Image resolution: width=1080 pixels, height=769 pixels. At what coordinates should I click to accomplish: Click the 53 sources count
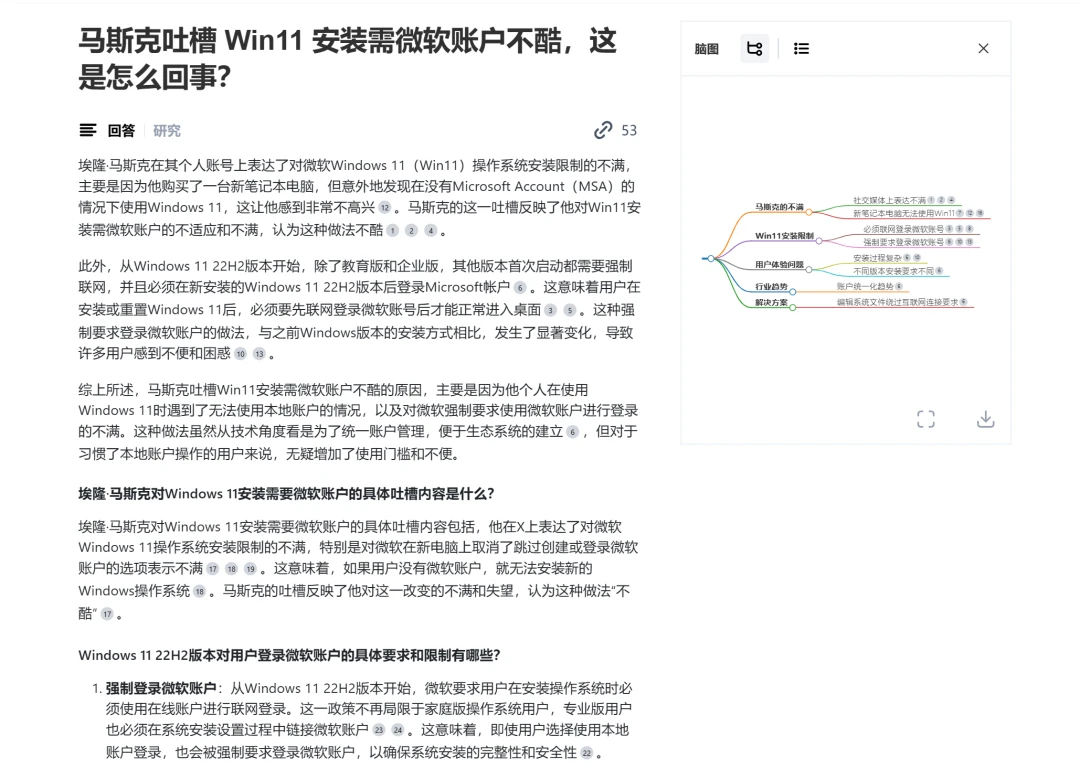(629, 130)
